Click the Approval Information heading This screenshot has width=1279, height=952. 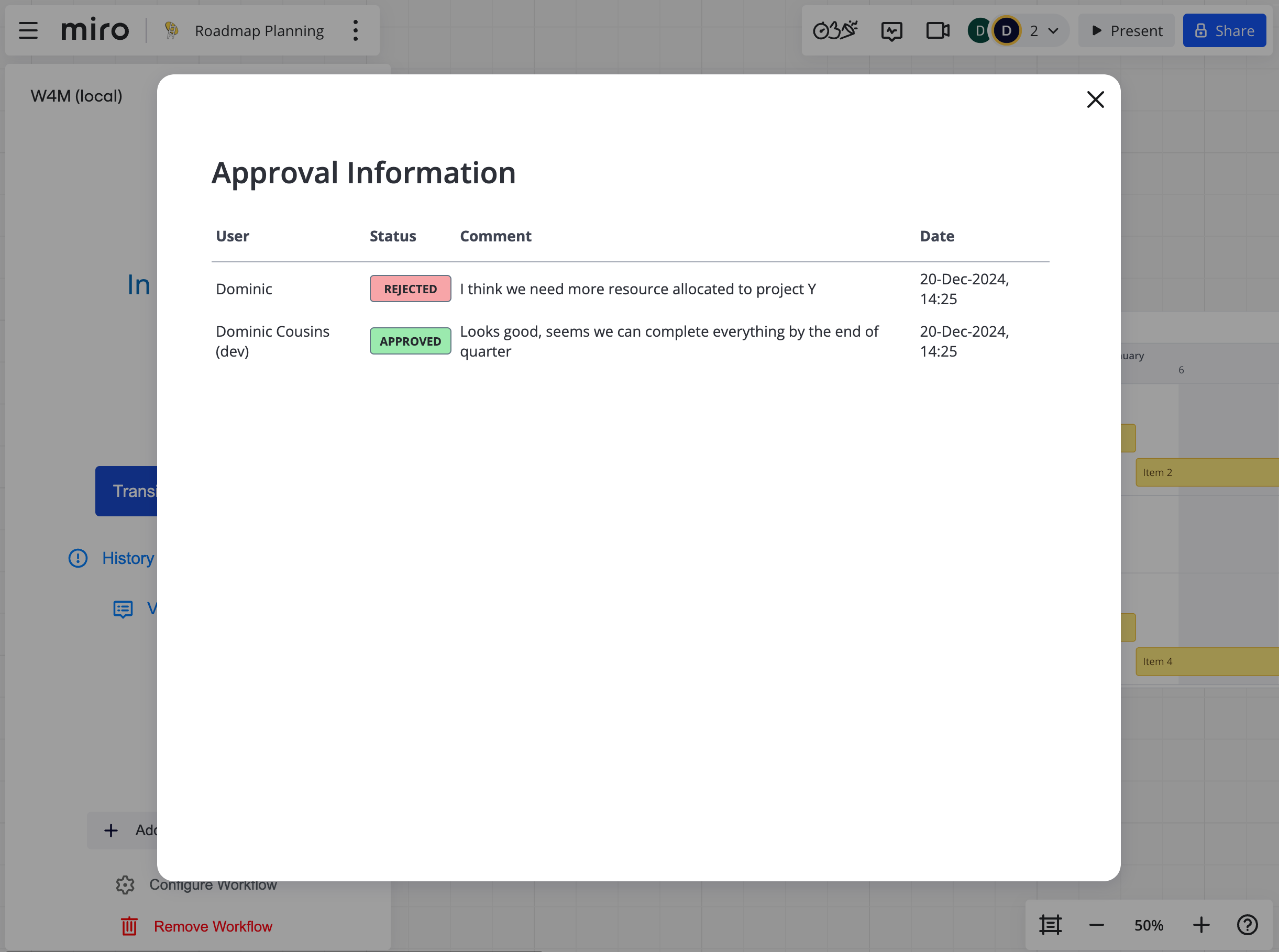(363, 172)
